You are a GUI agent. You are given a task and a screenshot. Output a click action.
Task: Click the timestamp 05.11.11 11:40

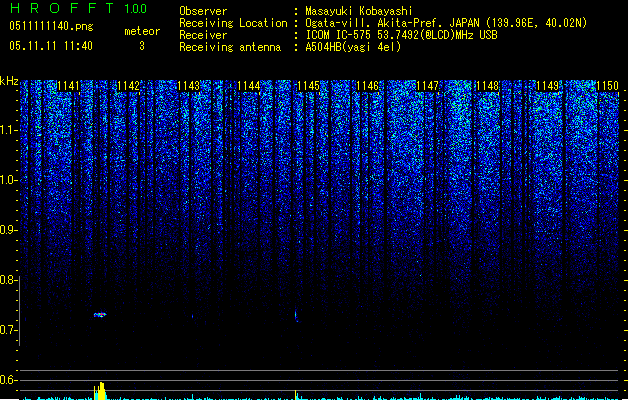point(51,46)
